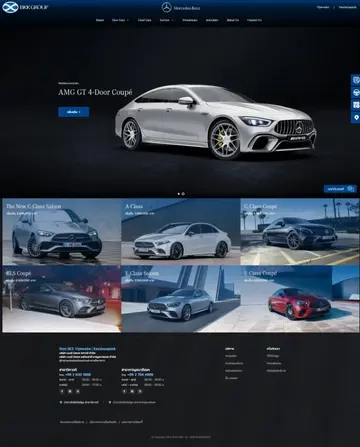The image size is (360, 447).
Task: Click the right footer map pin link
Action: (132, 402)
